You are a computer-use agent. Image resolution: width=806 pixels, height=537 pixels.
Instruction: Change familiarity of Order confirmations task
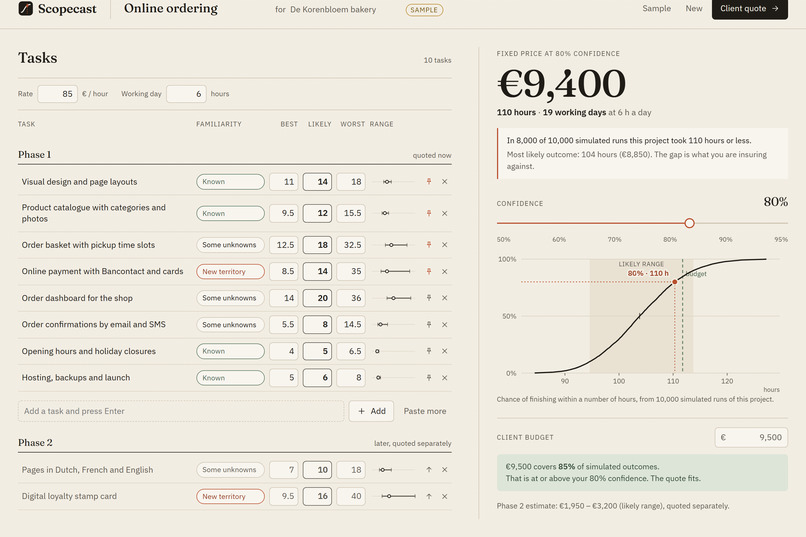[x=230, y=324]
